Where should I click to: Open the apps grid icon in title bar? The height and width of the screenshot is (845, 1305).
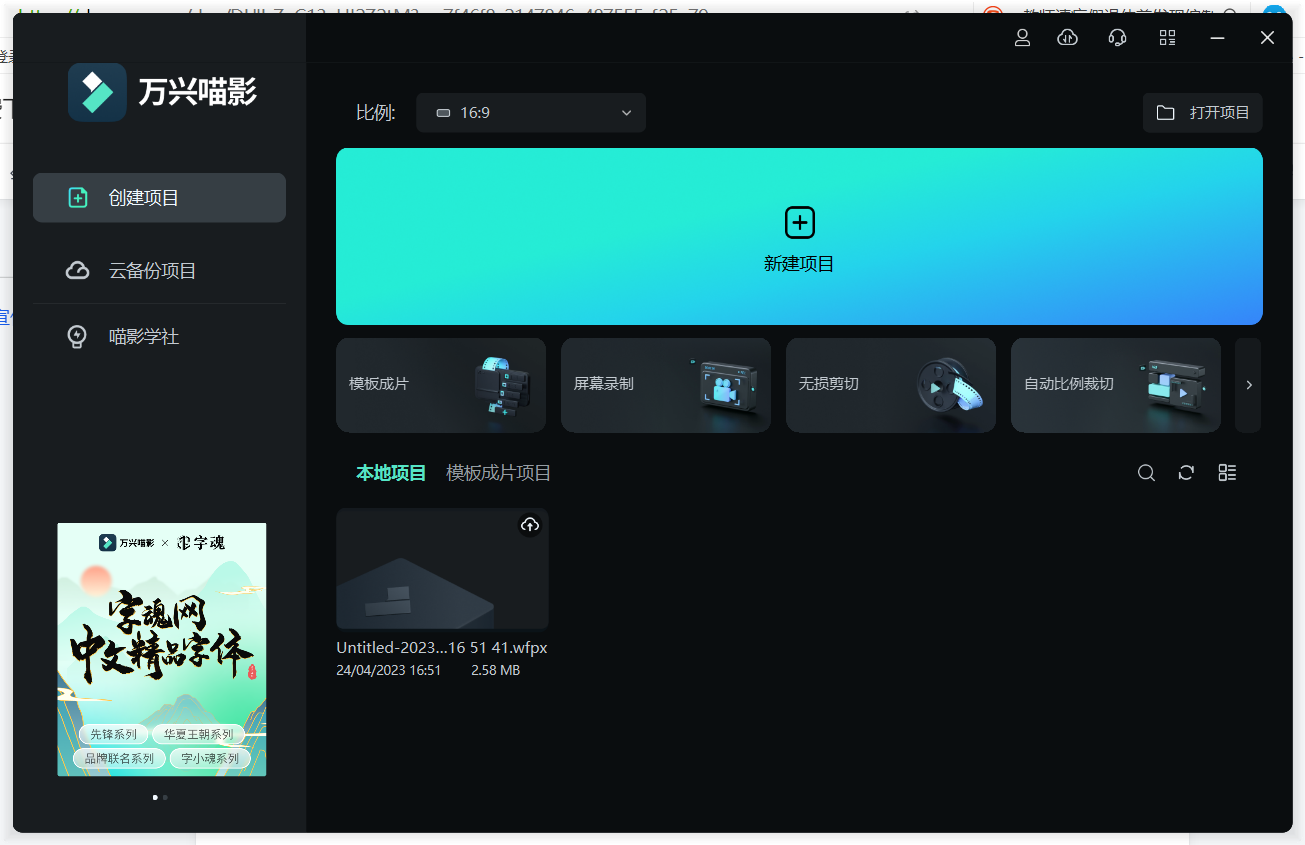(x=1167, y=38)
